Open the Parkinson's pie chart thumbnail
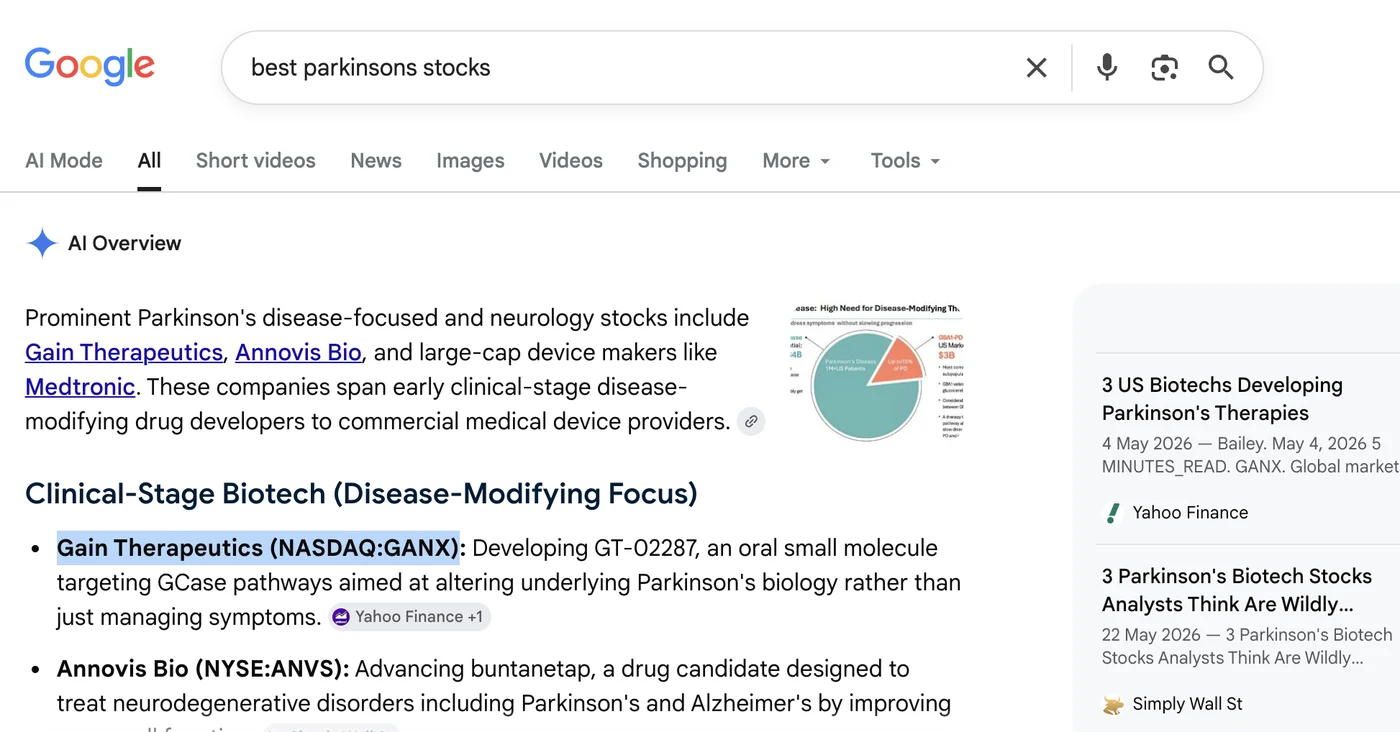The width and height of the screenshot is (1400, 732). coord(876,372)
